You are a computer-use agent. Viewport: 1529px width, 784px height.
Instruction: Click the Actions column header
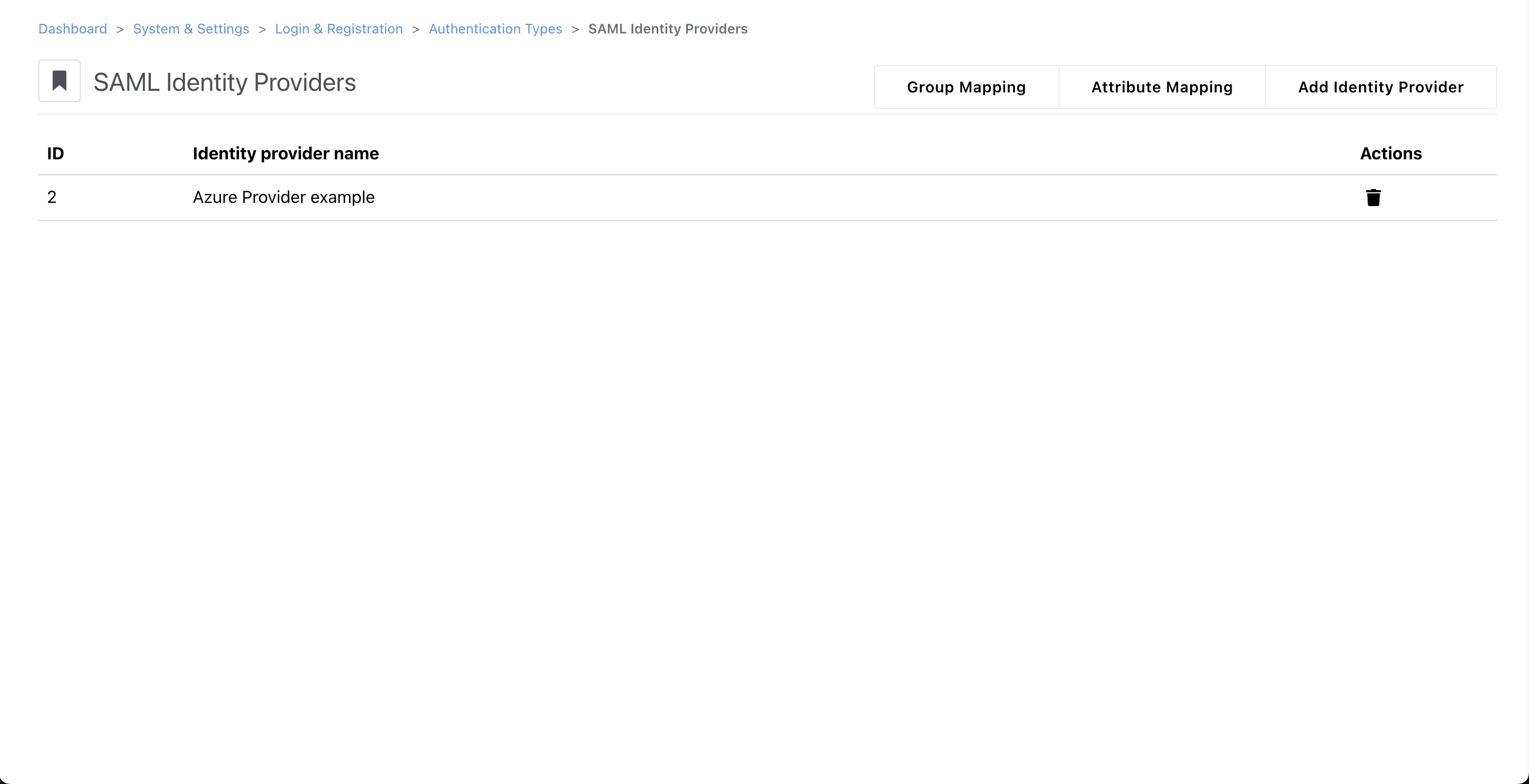tap(1390, 154)
